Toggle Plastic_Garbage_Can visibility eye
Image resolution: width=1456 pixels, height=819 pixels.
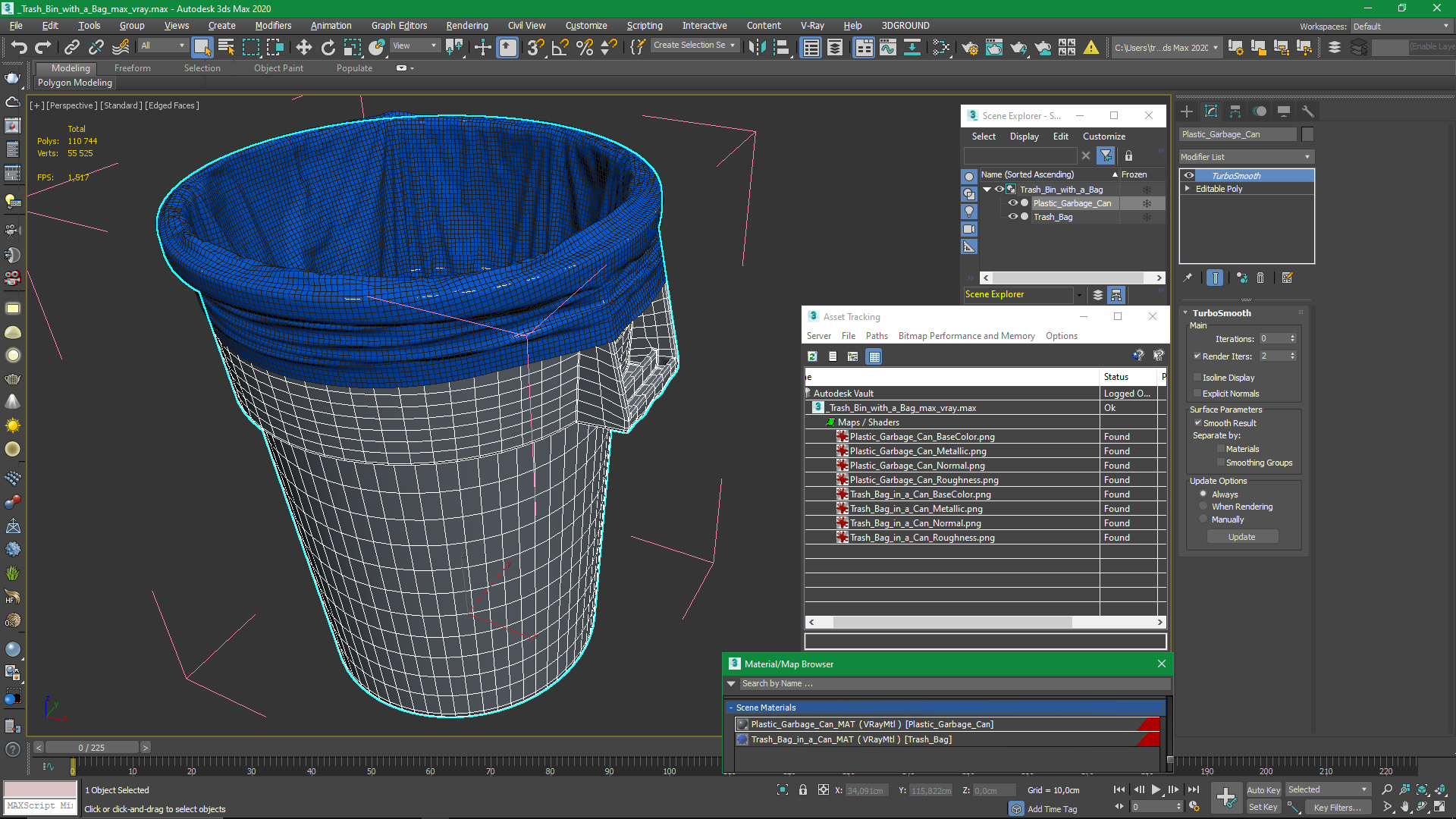[1012, 203]
